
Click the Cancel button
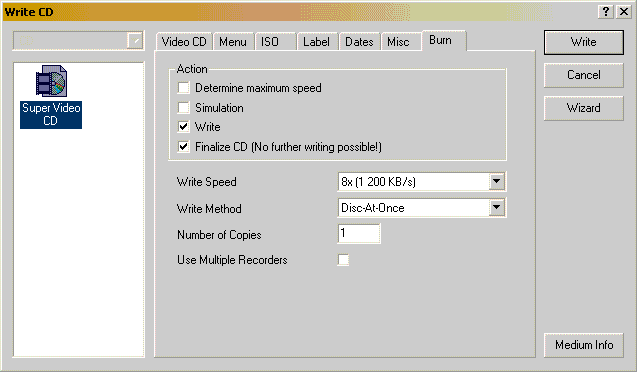(x=583, y=75)
